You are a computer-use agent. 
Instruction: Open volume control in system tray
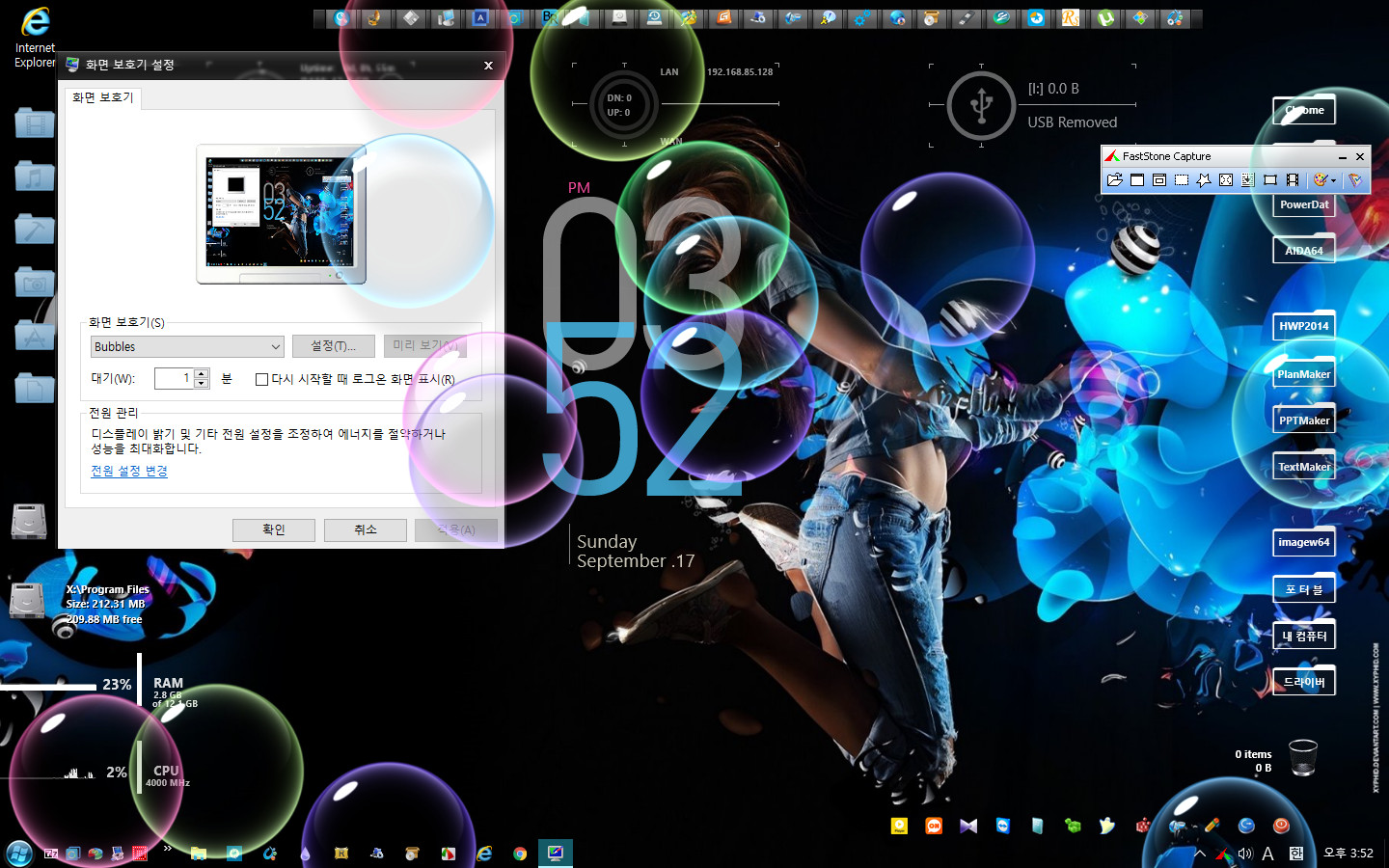1244,854
